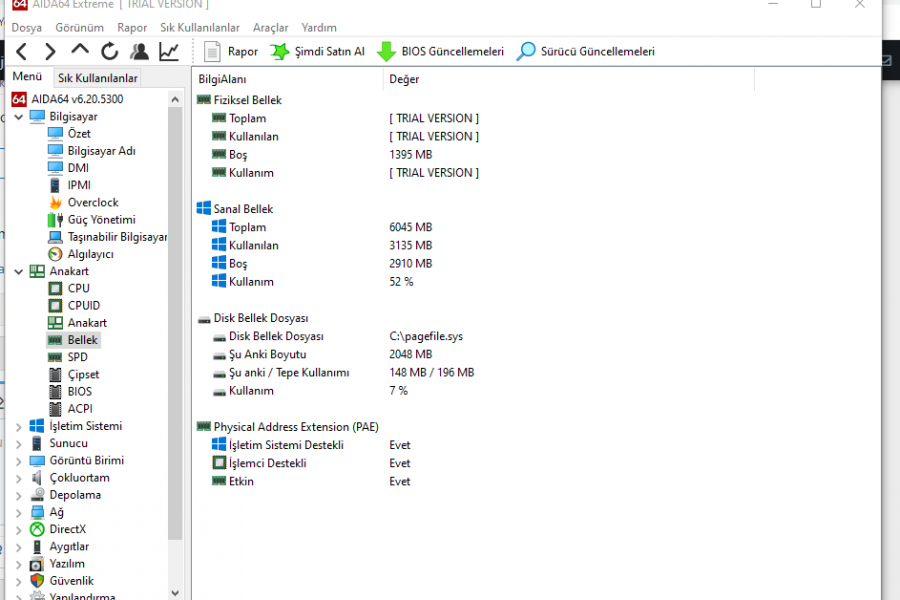
Task: Click the tree vertical scrollbar thumb
Action: pyautogui.click(x=175, y=323)
